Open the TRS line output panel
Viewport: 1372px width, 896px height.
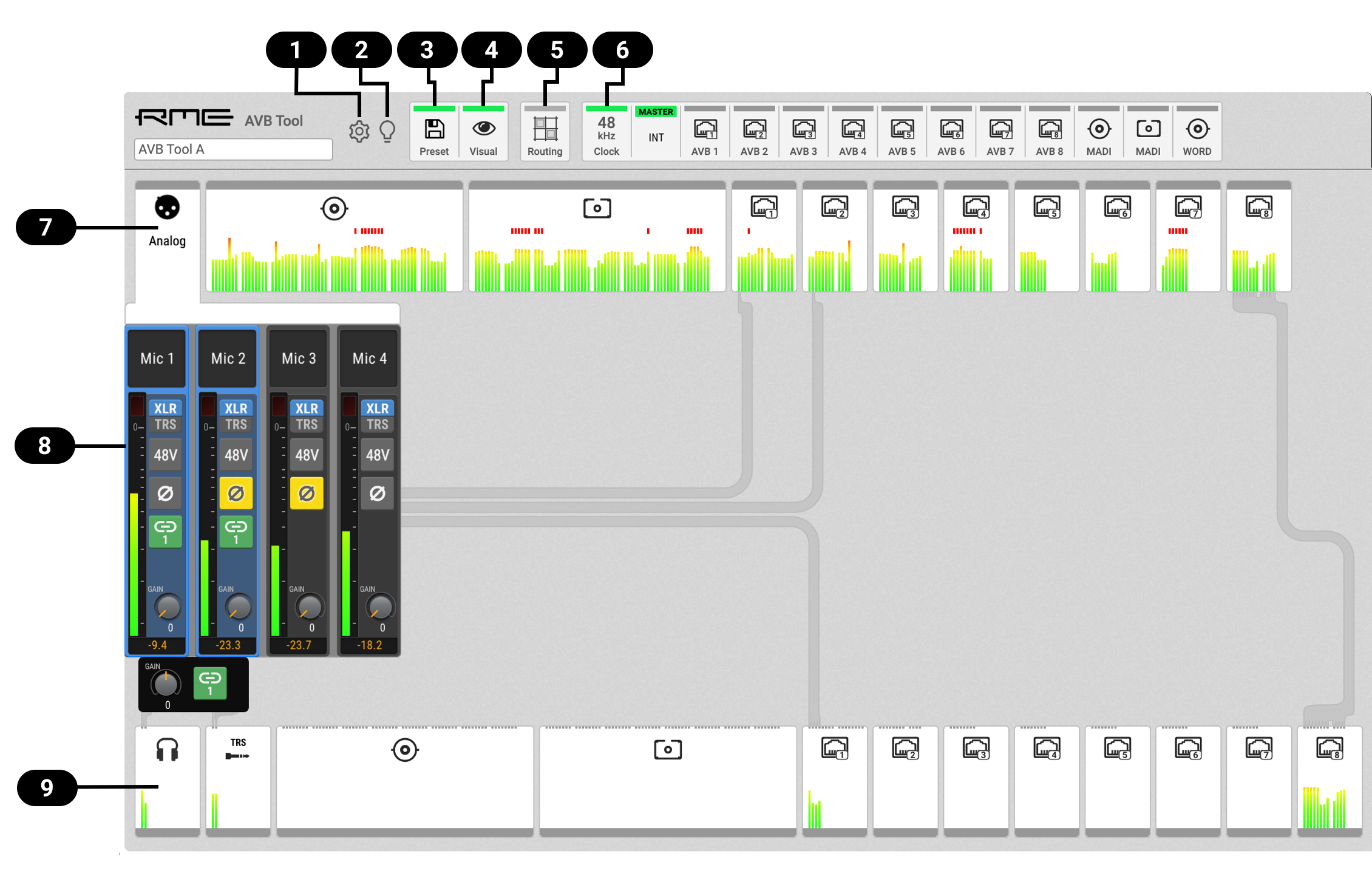pyautogui.click(x=238, y=781)
